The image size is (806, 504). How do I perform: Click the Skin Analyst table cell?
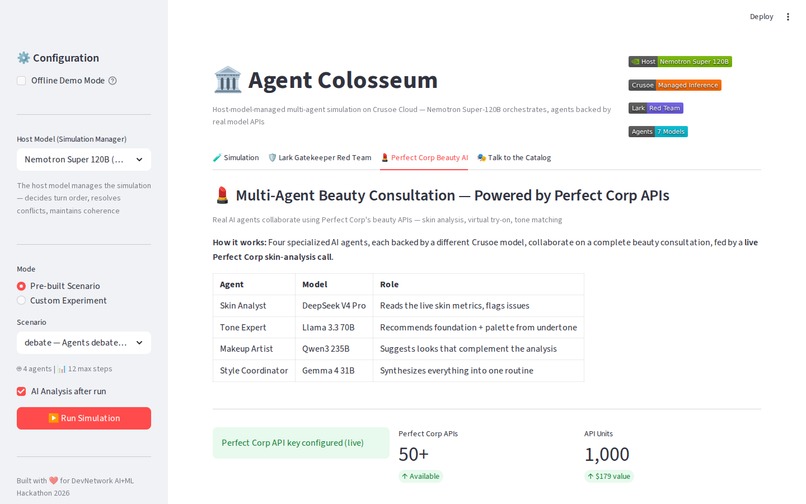pos(254,305)
